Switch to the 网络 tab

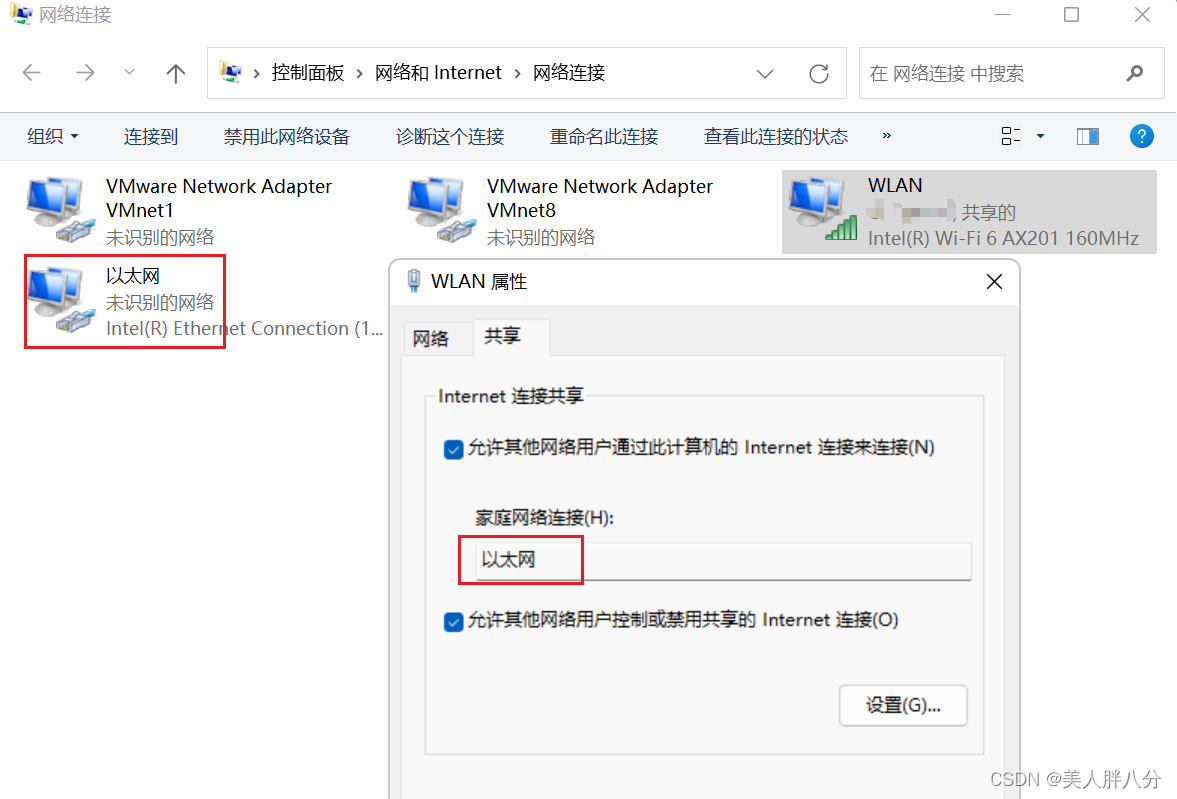[x=431, y=338]
